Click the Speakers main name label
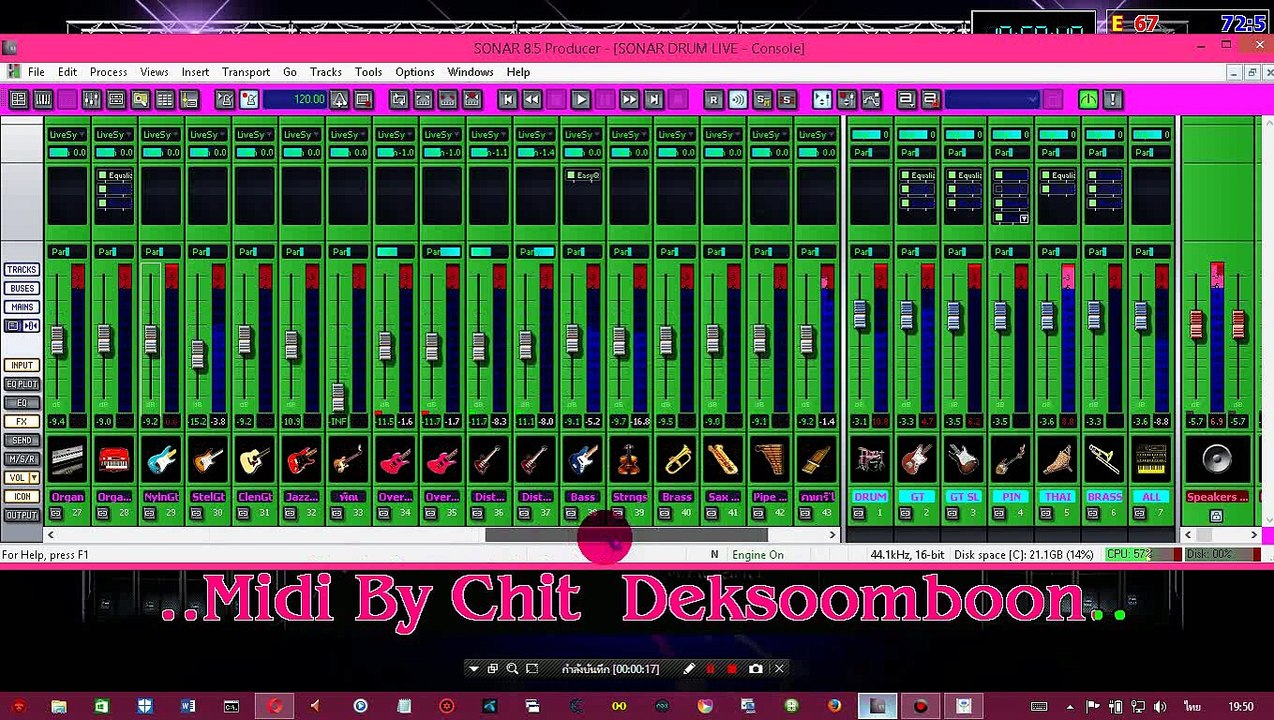The height and width of the screenshot is (720, 1274). 1217,497
